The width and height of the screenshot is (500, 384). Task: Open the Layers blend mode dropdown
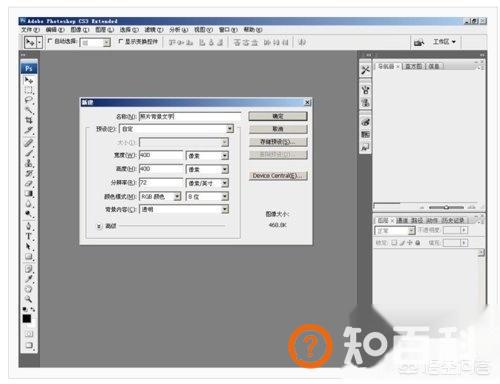[x=395, y=230]
